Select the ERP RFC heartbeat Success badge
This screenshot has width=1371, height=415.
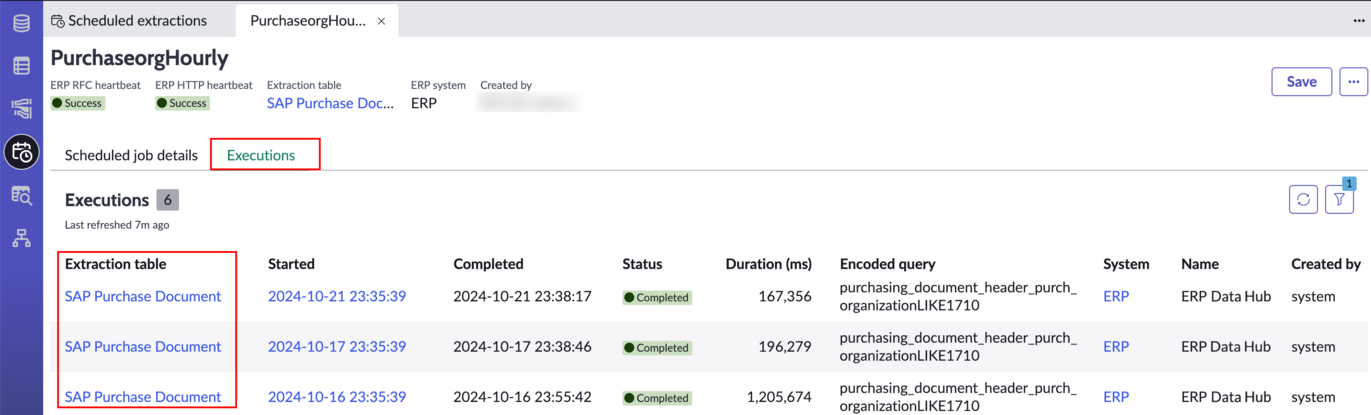[78, 103]
